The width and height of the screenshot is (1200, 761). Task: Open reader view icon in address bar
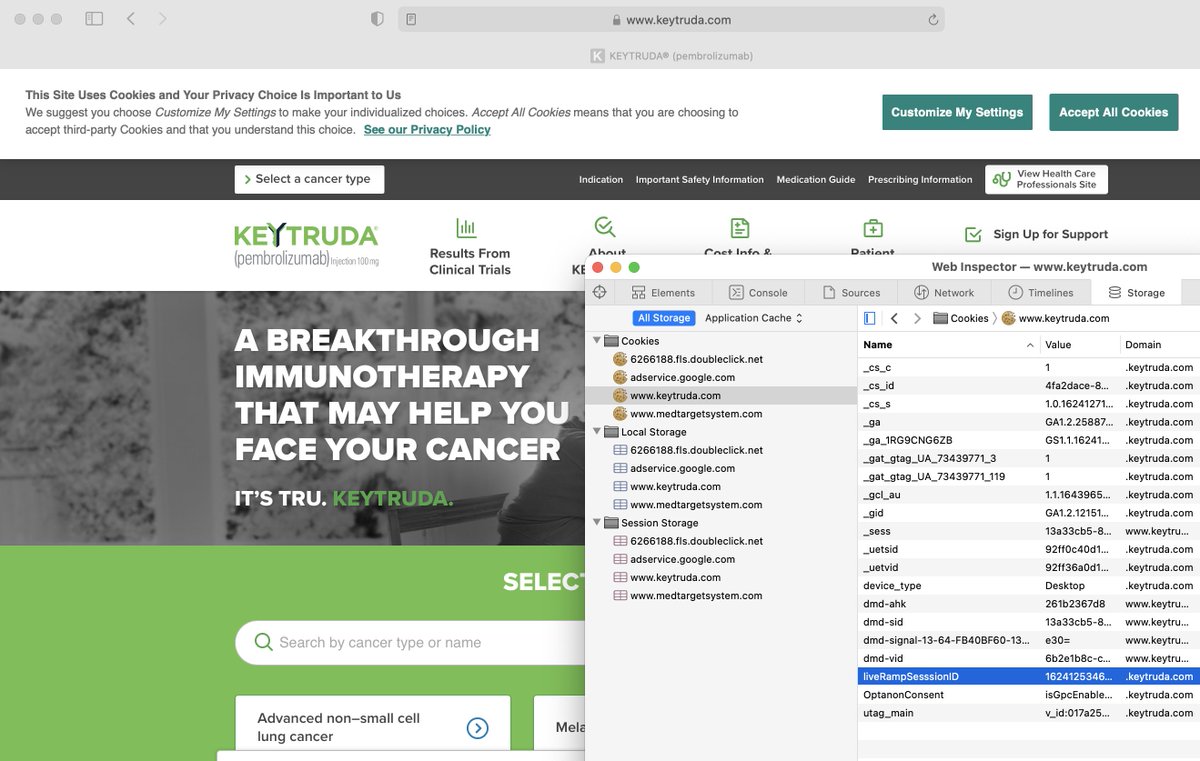point(411,19)
